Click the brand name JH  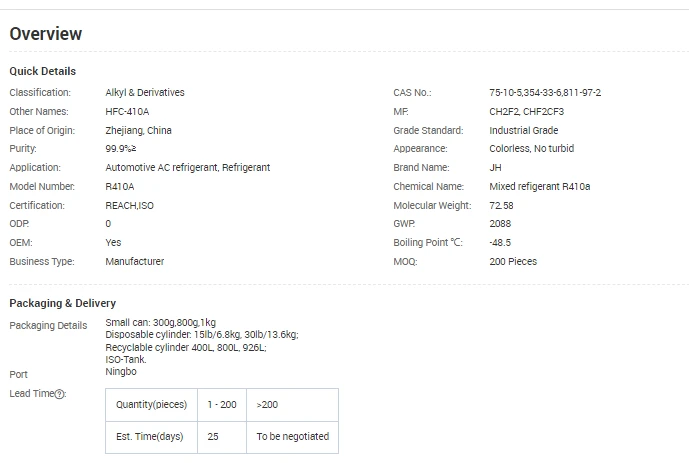495,168
